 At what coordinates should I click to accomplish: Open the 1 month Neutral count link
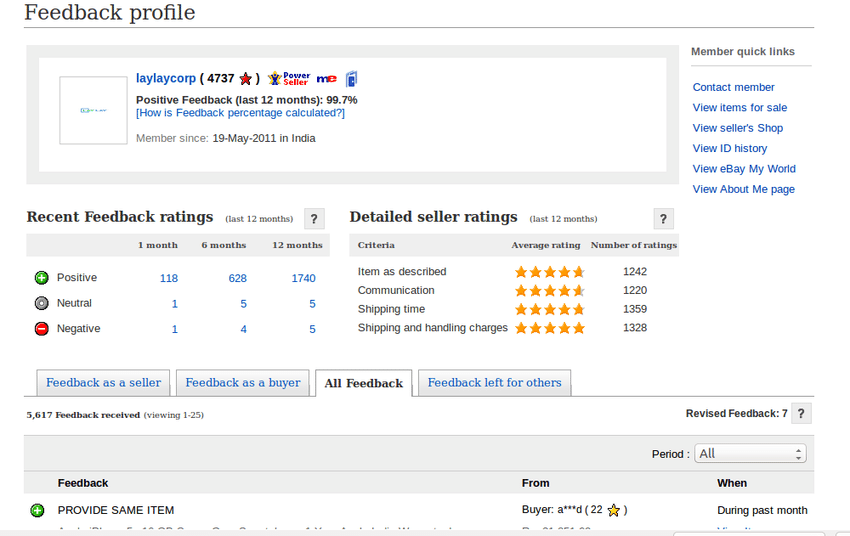click(x=175, y=304)
